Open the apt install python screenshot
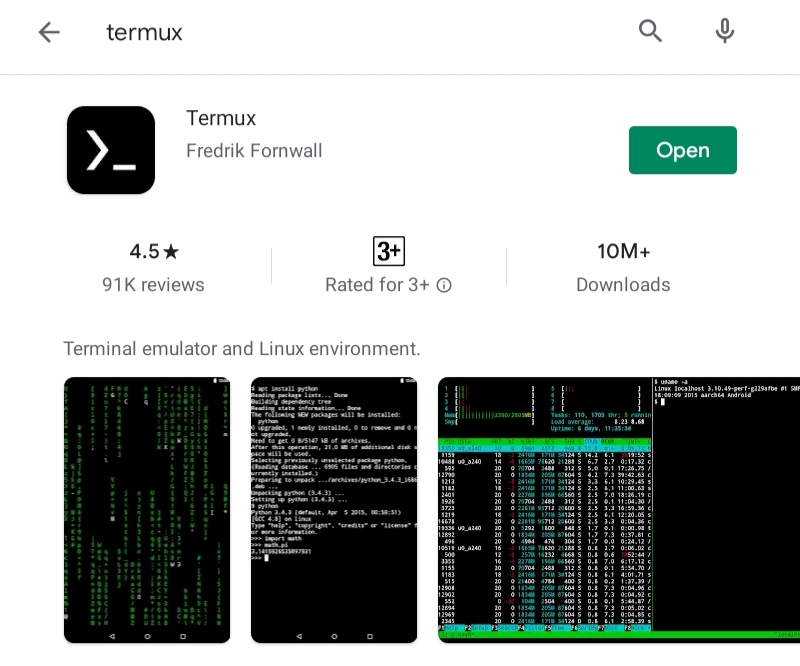Viewport: 800px width, 666px height. point(334,510)
